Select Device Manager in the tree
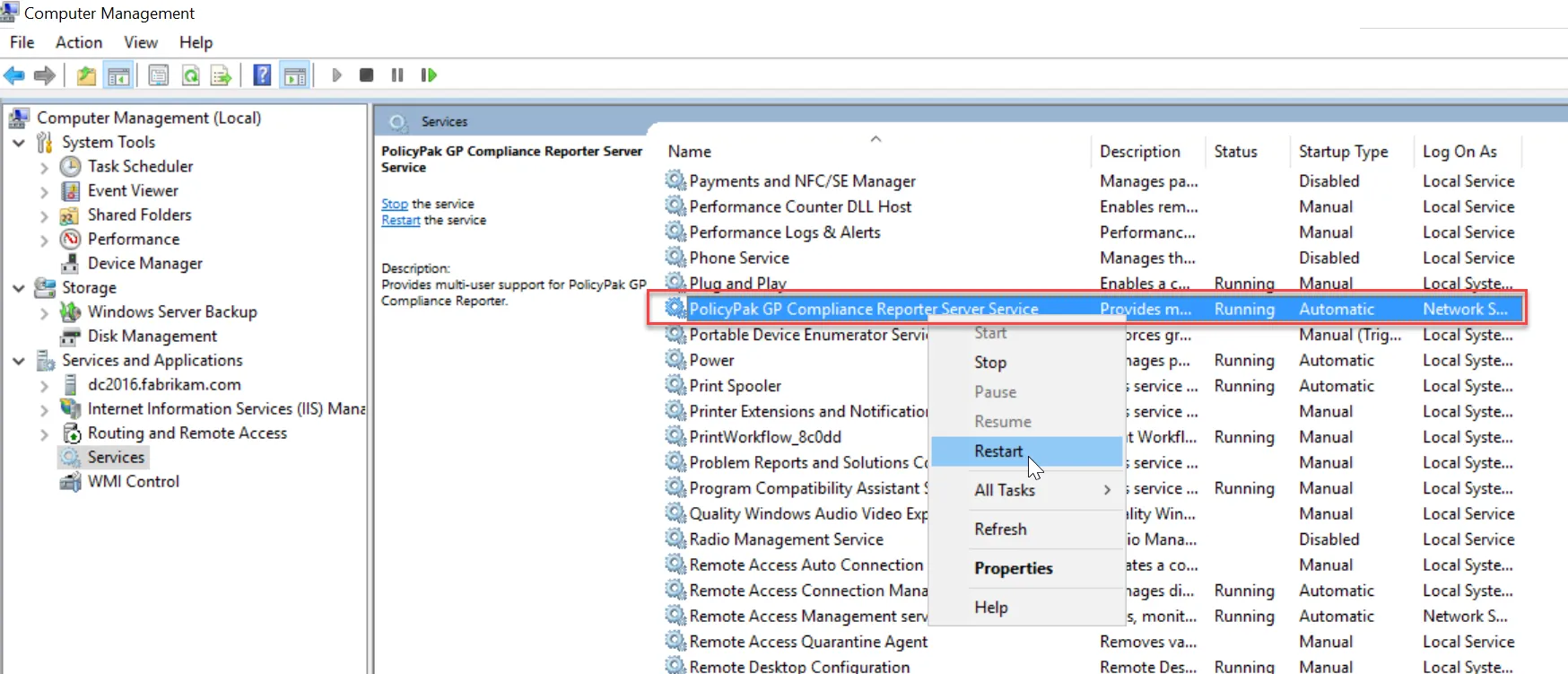This screenshot has height=674, width=1568. 144,264
